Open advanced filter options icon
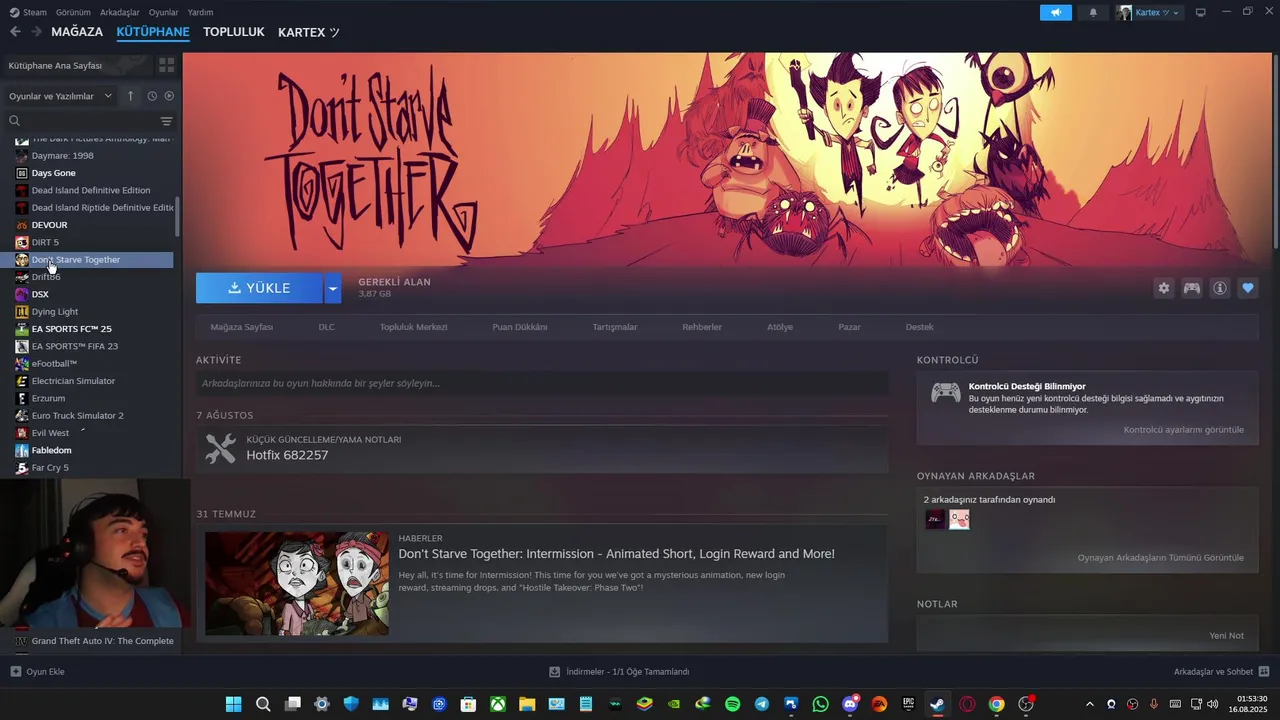1280x720 pixels. click(x=166, y=121)
